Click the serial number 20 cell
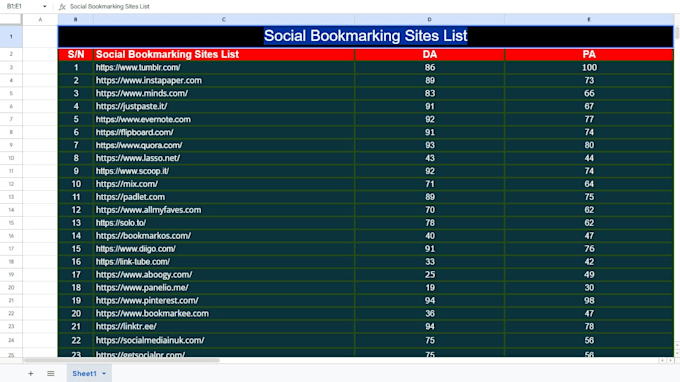680x382 pixels. click(x=76, y=313)
